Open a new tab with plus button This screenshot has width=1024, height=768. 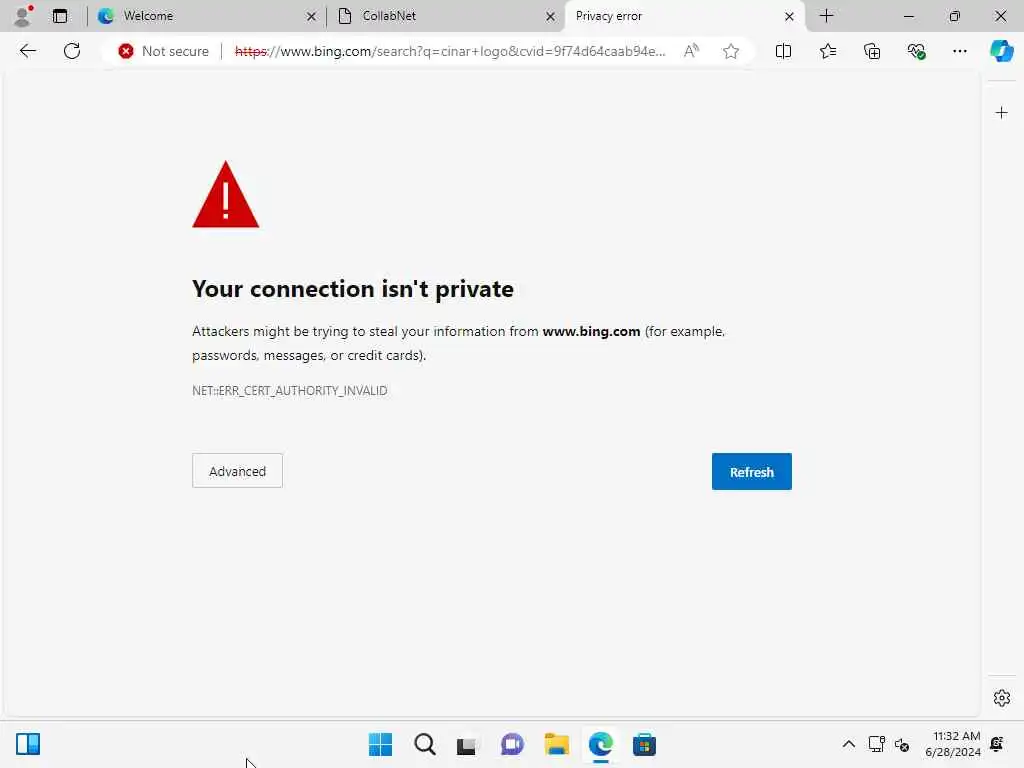(x=826, y=16)
